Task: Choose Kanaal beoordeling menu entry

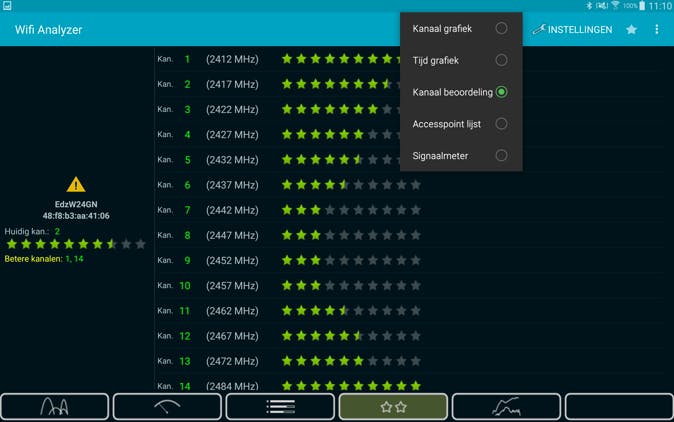Action: click(x=461, y=92)
